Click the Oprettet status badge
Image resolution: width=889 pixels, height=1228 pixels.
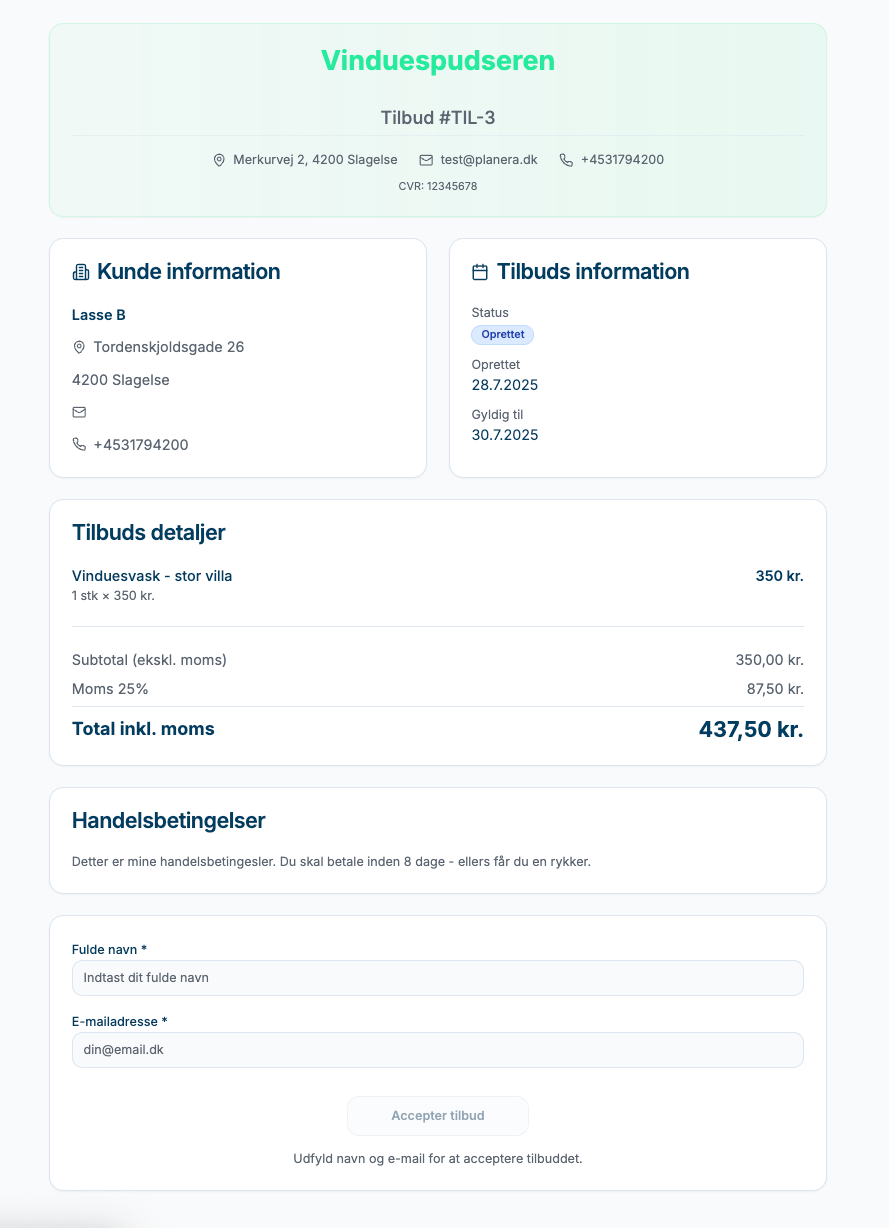(x=503, y=335)
